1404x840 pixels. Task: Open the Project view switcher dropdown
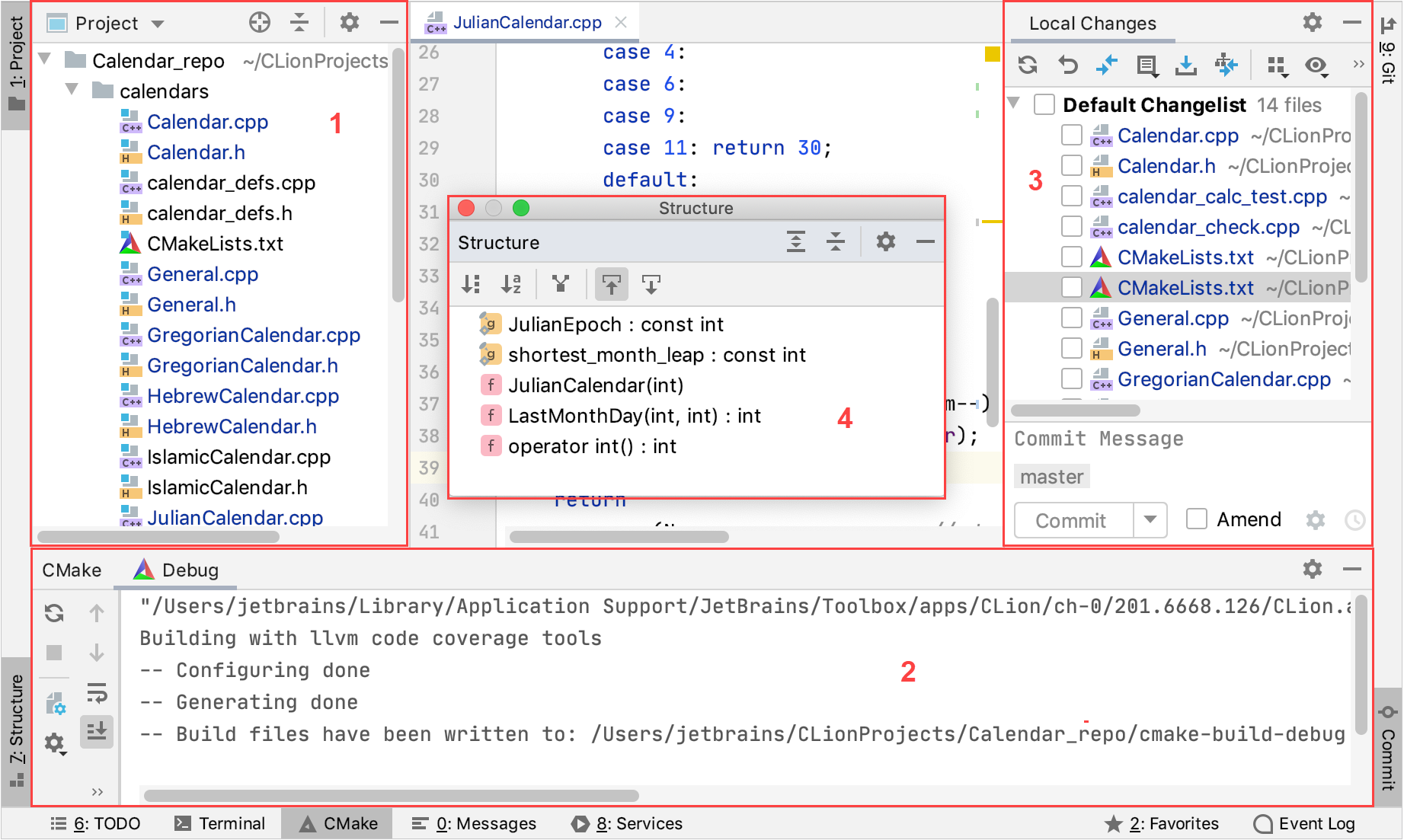(158, 23)
